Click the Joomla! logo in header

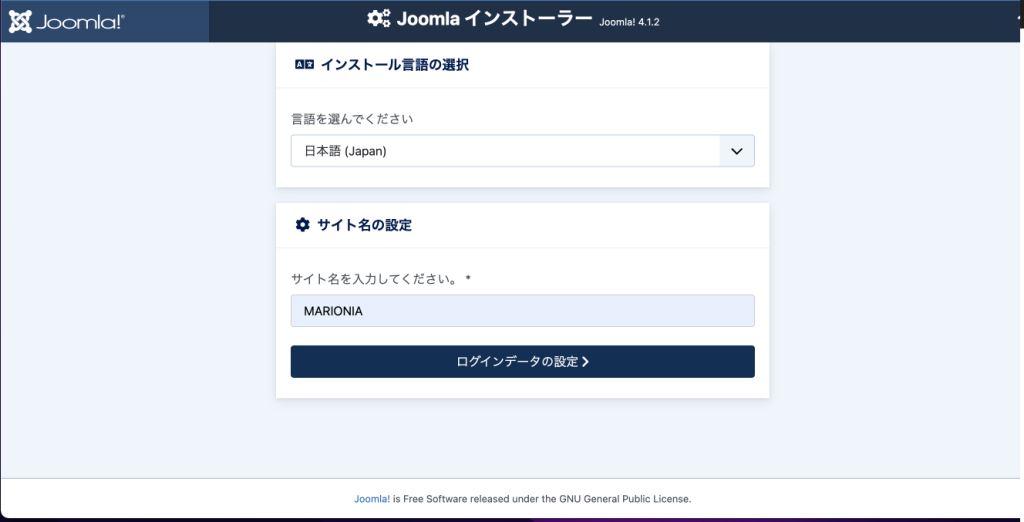click(66, 22)
